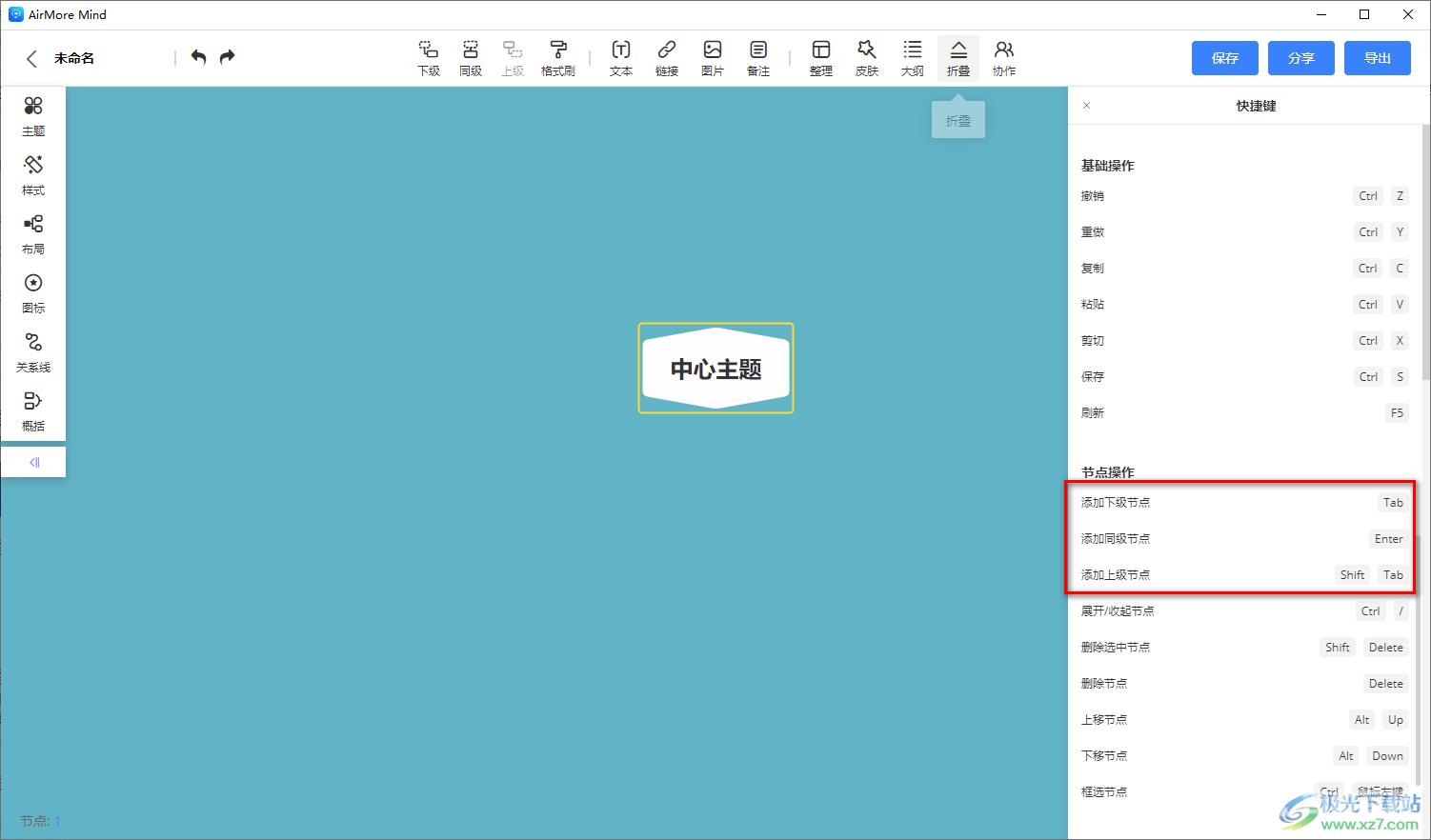Click the 节点操作 section heading
The width and height of the screenshot is (1431, 840).
coord(1107,472)
